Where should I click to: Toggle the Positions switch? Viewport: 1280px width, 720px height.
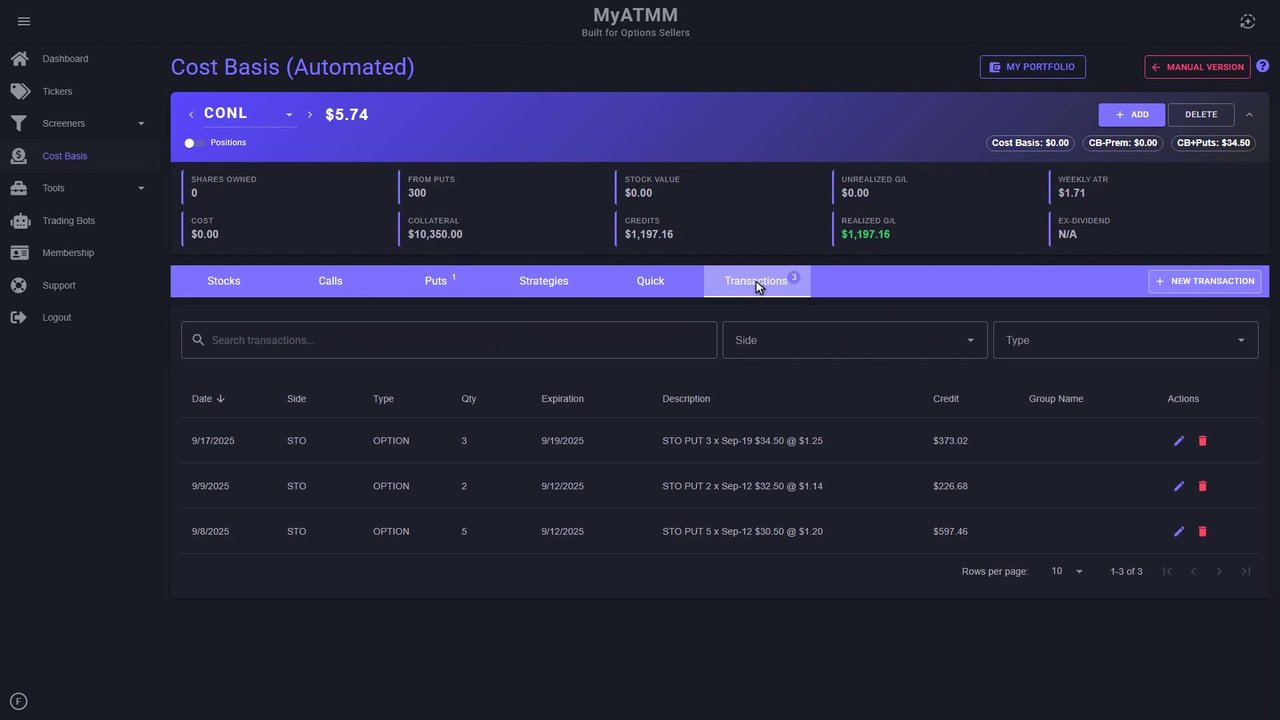click(x=194, y=143)
